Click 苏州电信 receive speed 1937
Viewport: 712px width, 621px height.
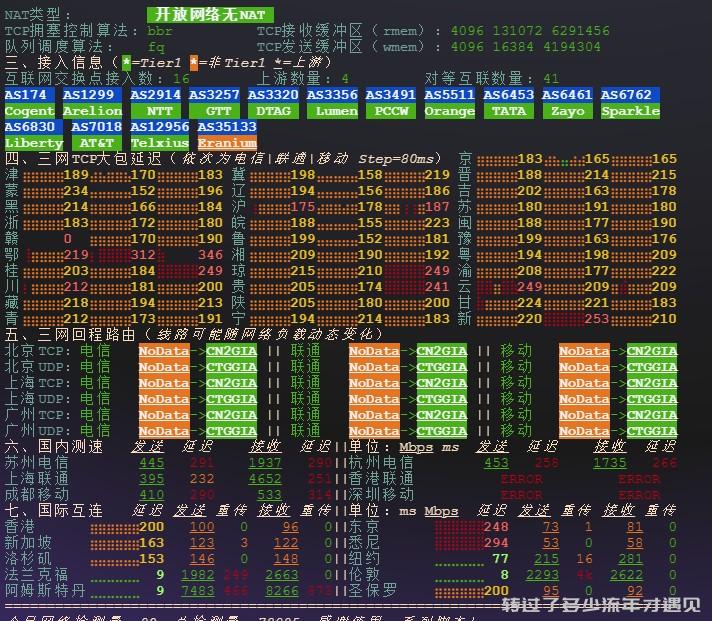[x=265, y=463]
